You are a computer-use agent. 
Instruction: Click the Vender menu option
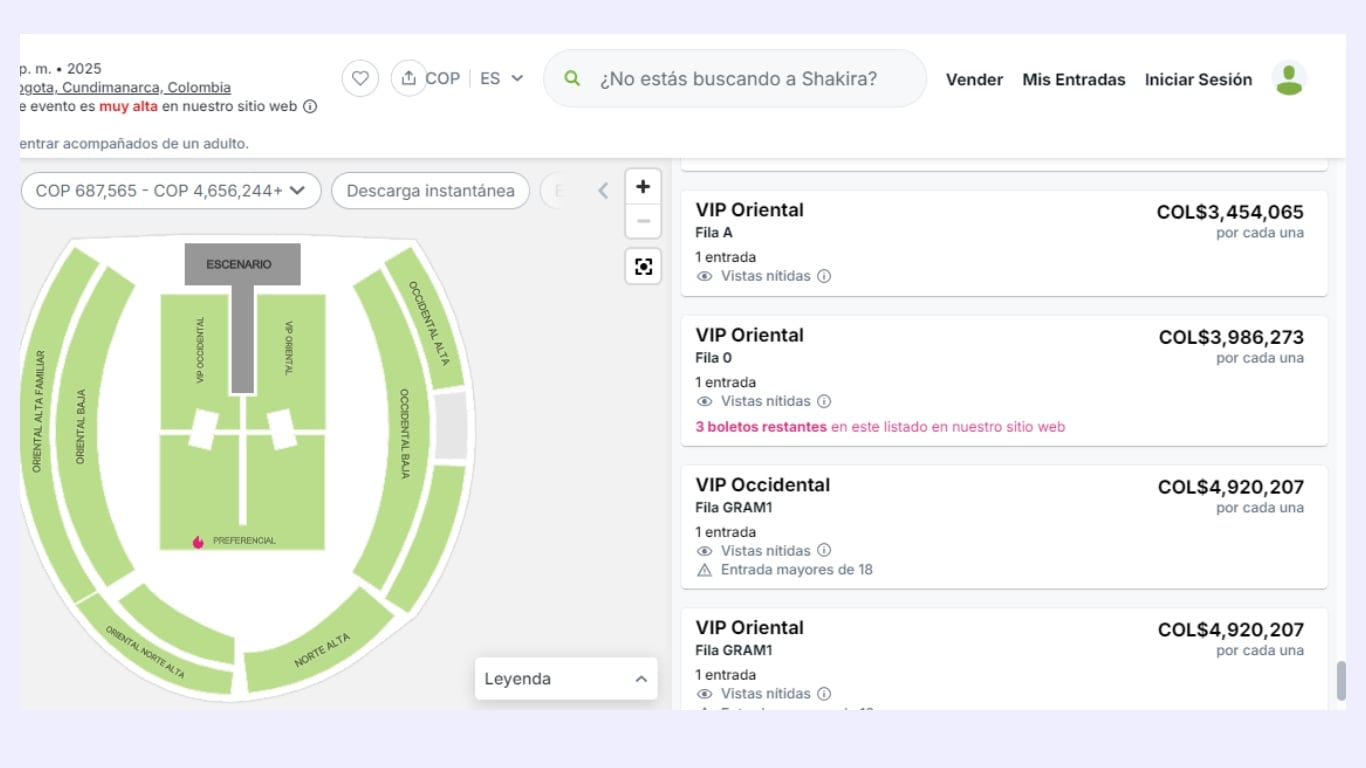pyautogui.click(x=974, y=79)
